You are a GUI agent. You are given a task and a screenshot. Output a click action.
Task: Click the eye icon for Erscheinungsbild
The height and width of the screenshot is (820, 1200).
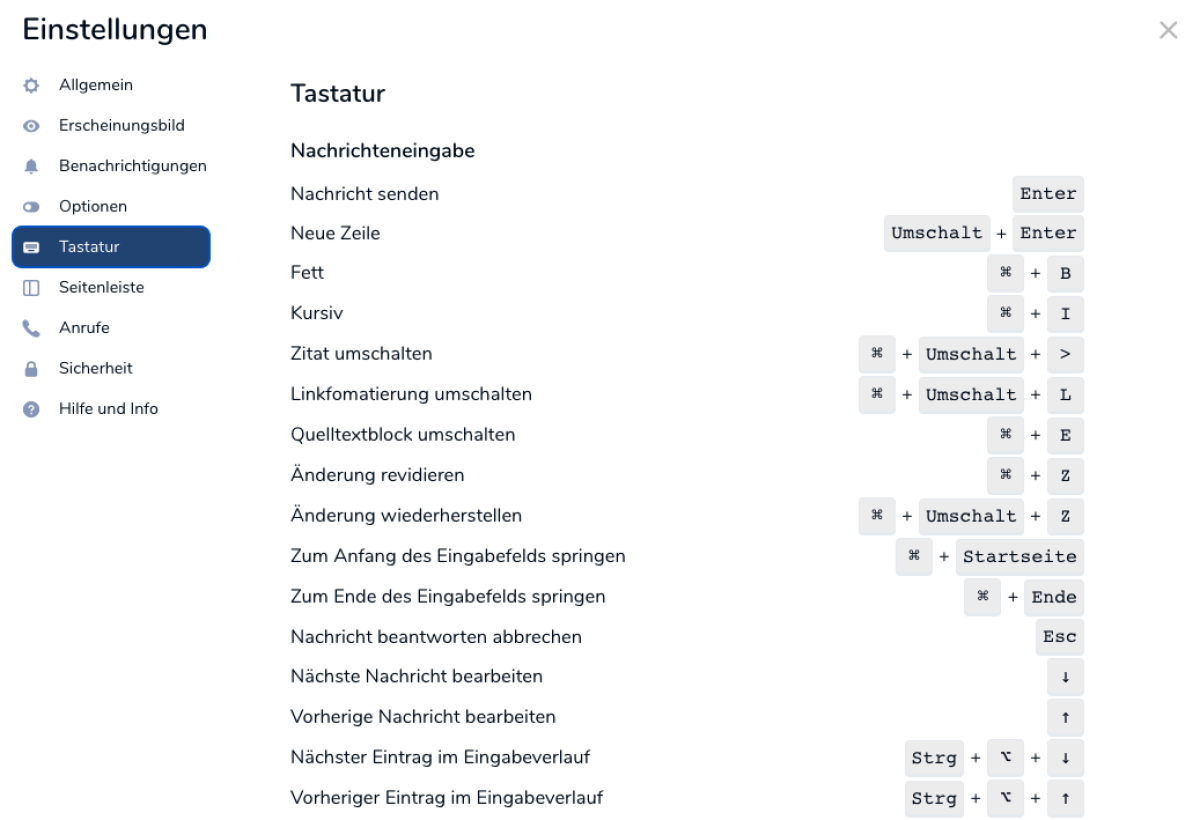point(31,126)
